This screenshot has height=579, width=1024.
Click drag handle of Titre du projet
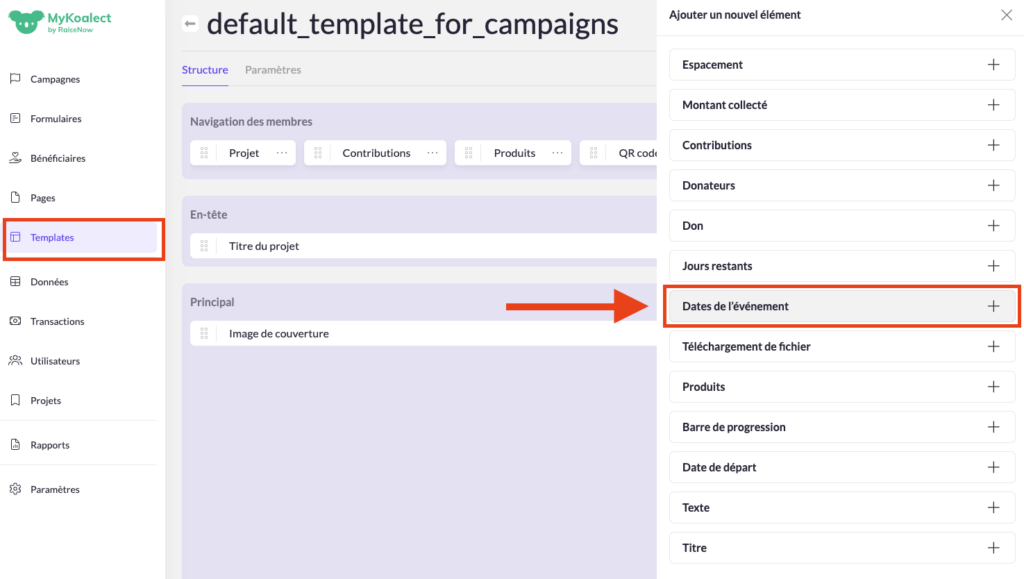pos(204,246)
